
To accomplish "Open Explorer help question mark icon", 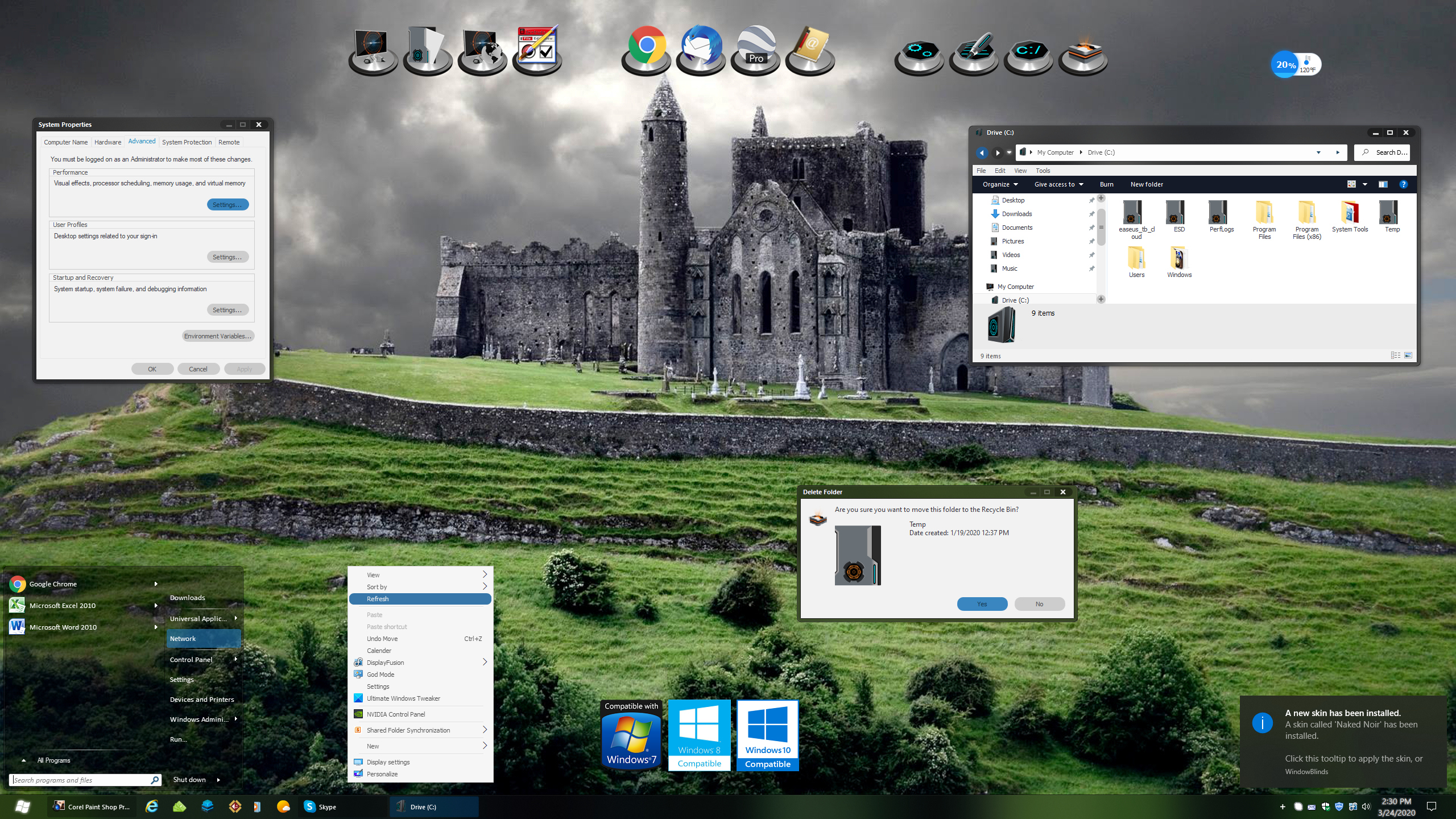I will [x=1403, y=184].
